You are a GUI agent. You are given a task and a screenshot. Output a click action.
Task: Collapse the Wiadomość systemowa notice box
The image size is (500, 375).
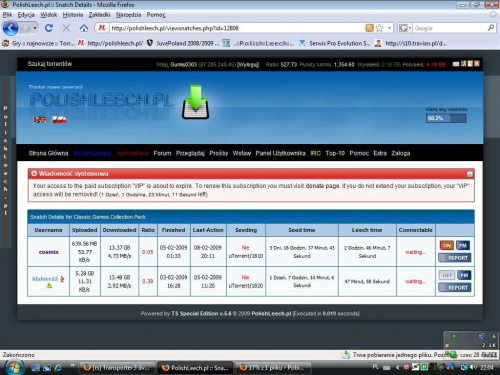(470, 174)
